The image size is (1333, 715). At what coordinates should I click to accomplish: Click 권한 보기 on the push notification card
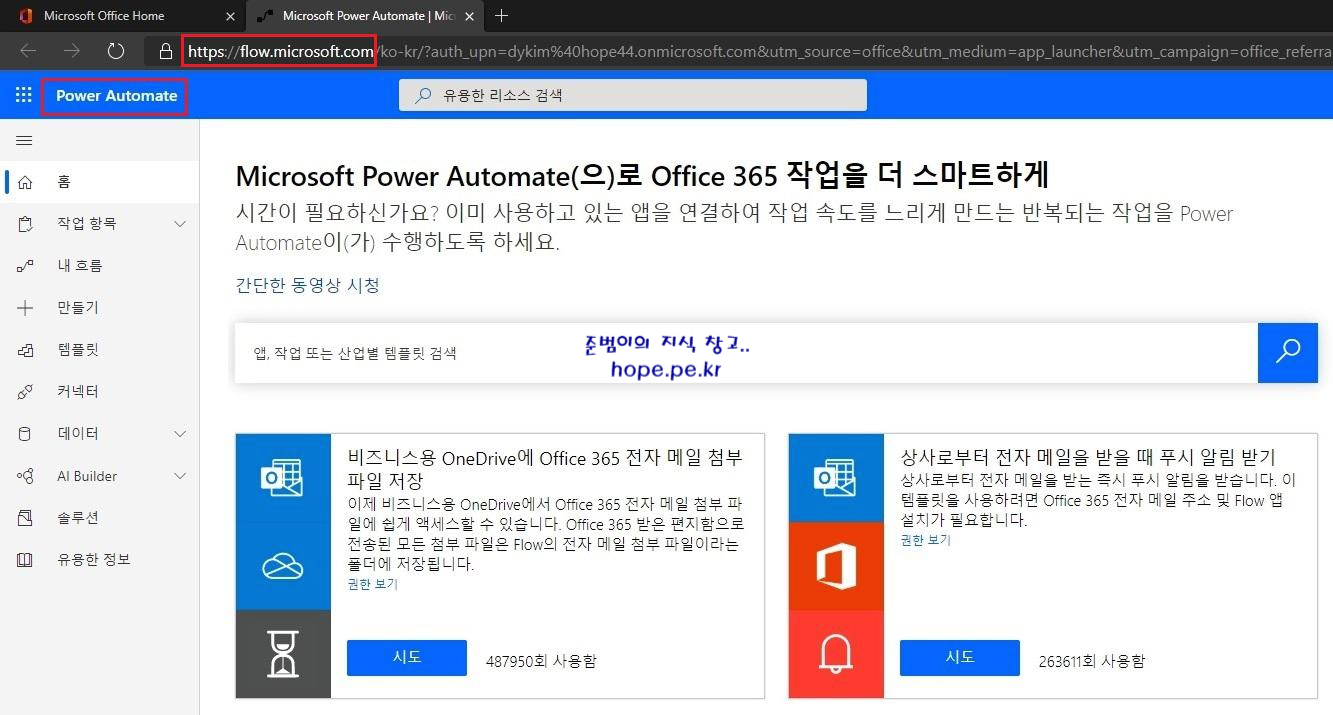[926, 540]
